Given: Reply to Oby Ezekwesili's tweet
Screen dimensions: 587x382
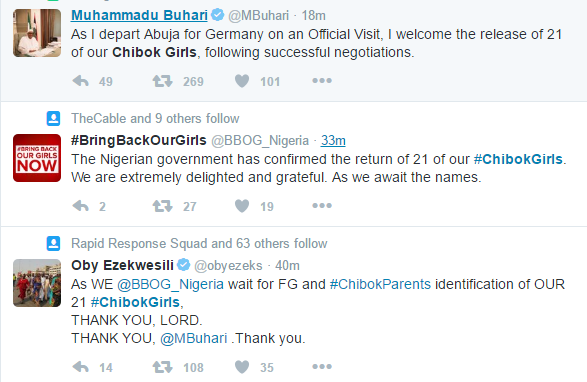Looking at the screenshot, I should pyautogui.click(x=80, y=367).
